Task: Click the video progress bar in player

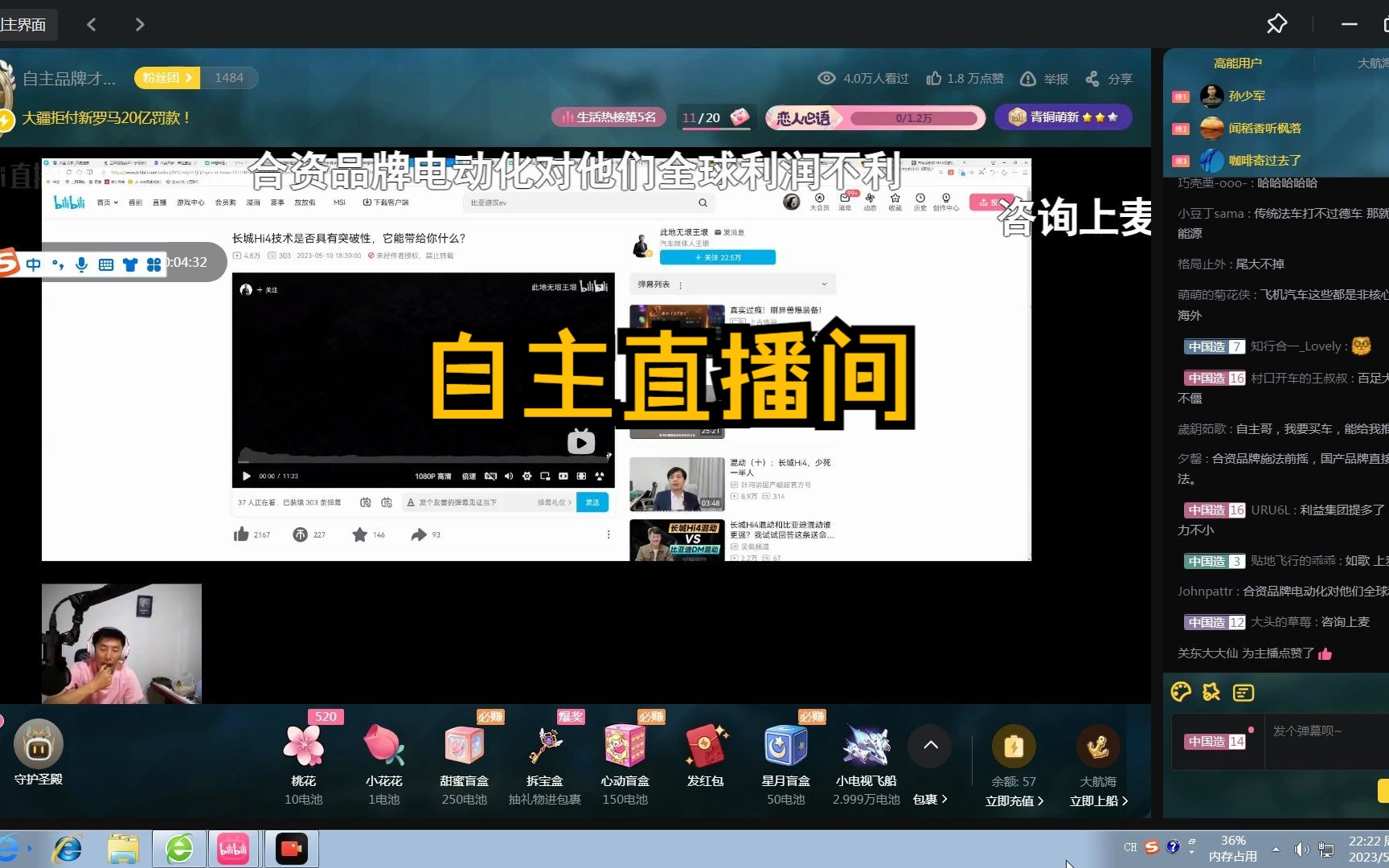Action: pos(423,461)
